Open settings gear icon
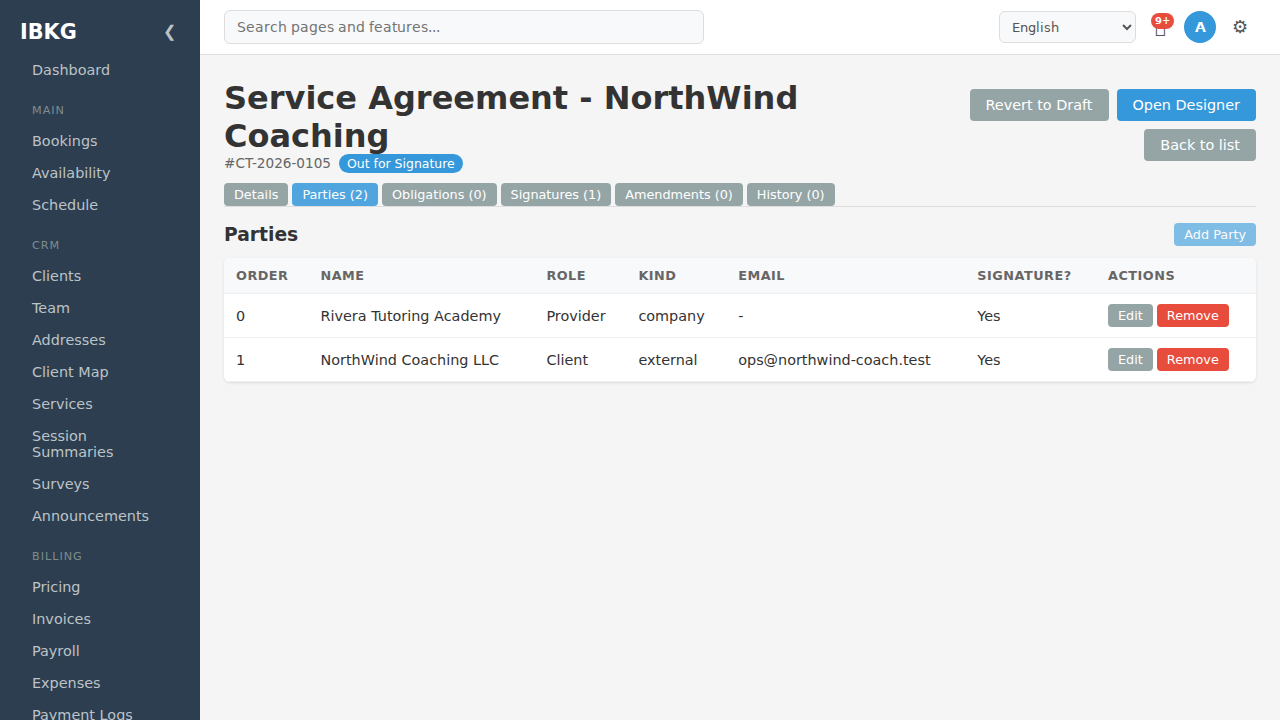This screenshot has height=720, width=1280. [x=1240, y=27]
